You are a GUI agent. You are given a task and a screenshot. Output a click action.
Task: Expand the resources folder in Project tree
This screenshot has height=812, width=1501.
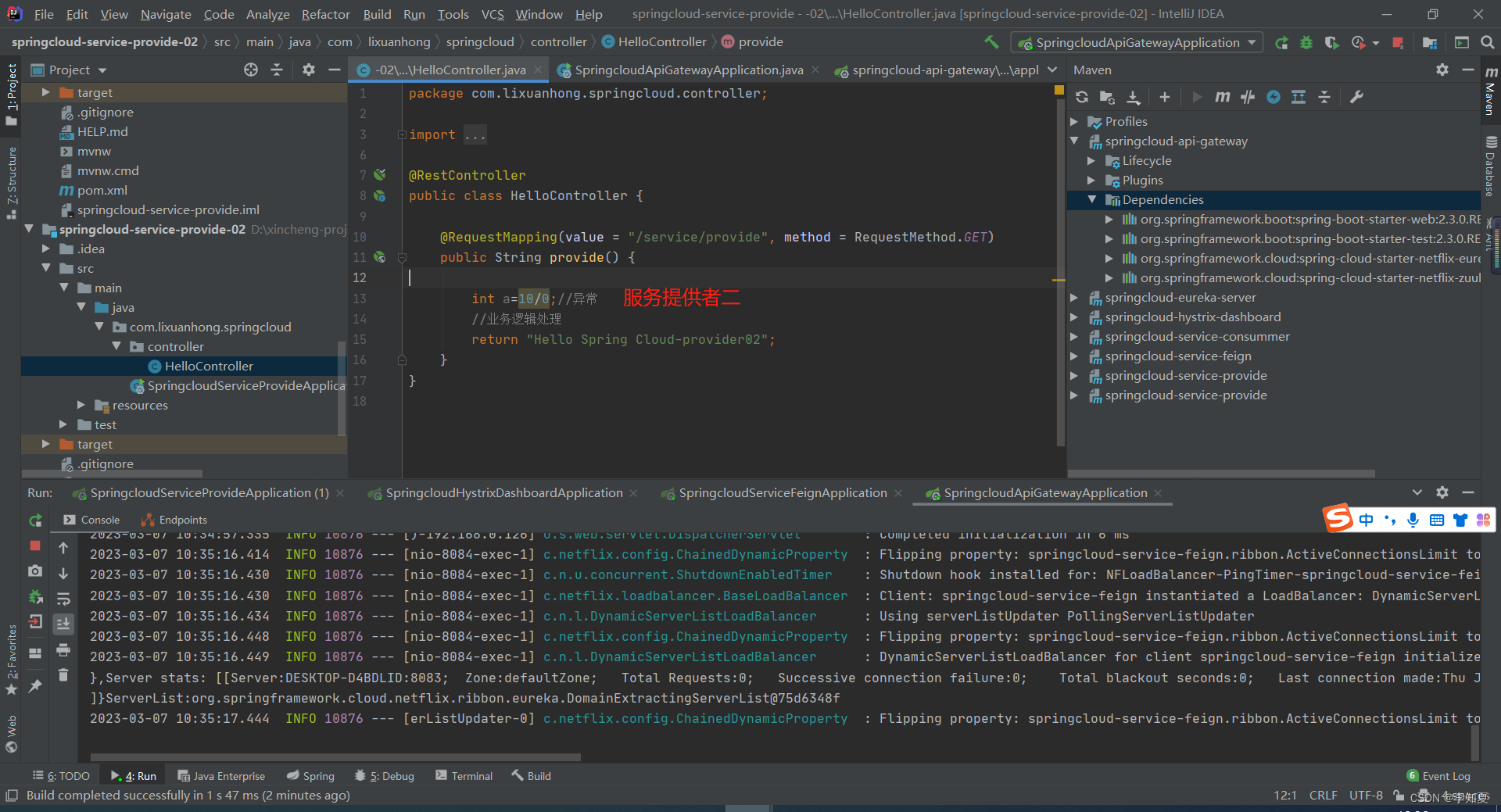pyautogui.click(x=81, y=405)
